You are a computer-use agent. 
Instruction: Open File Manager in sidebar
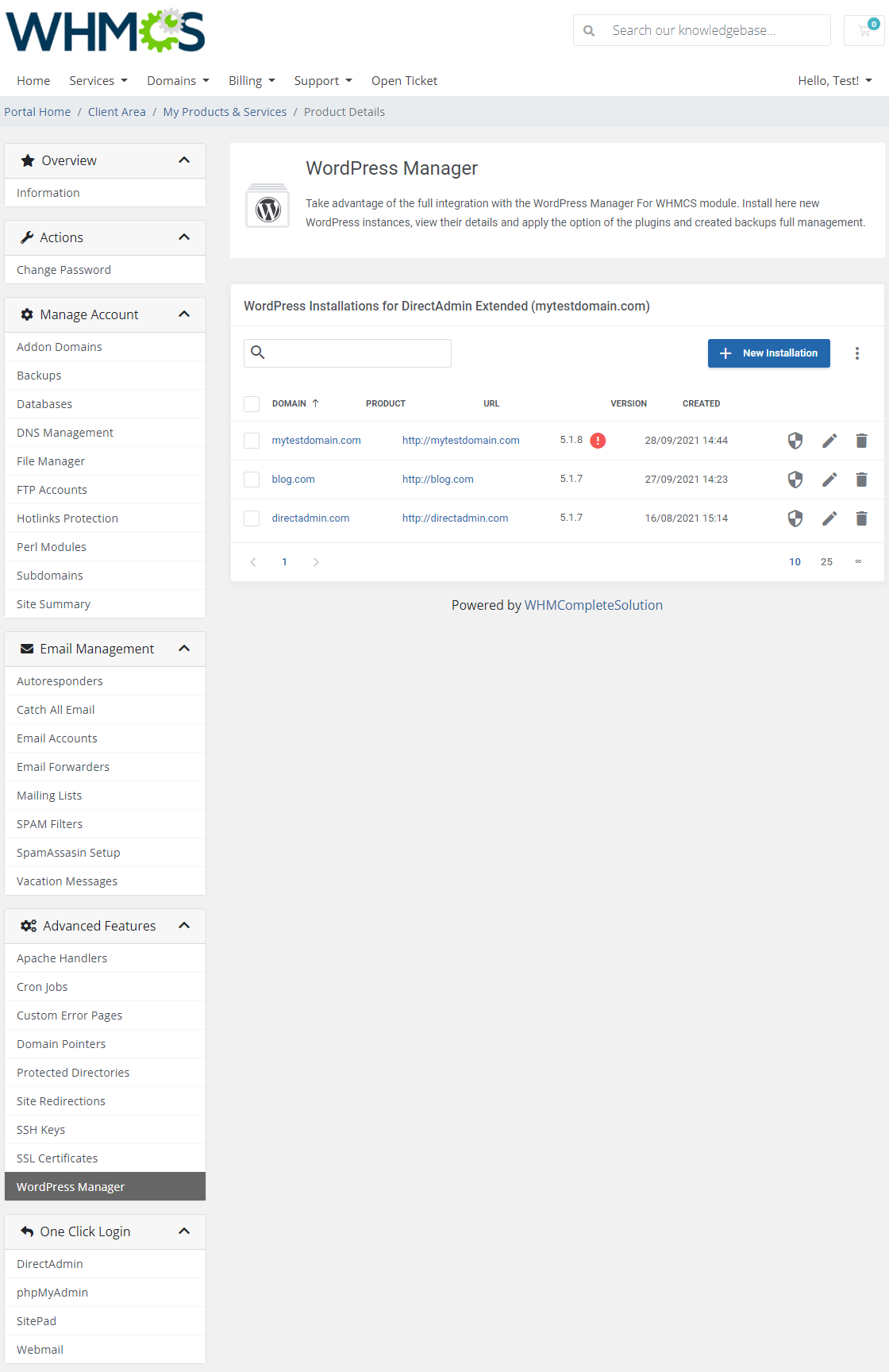click(x=105, y=461)
